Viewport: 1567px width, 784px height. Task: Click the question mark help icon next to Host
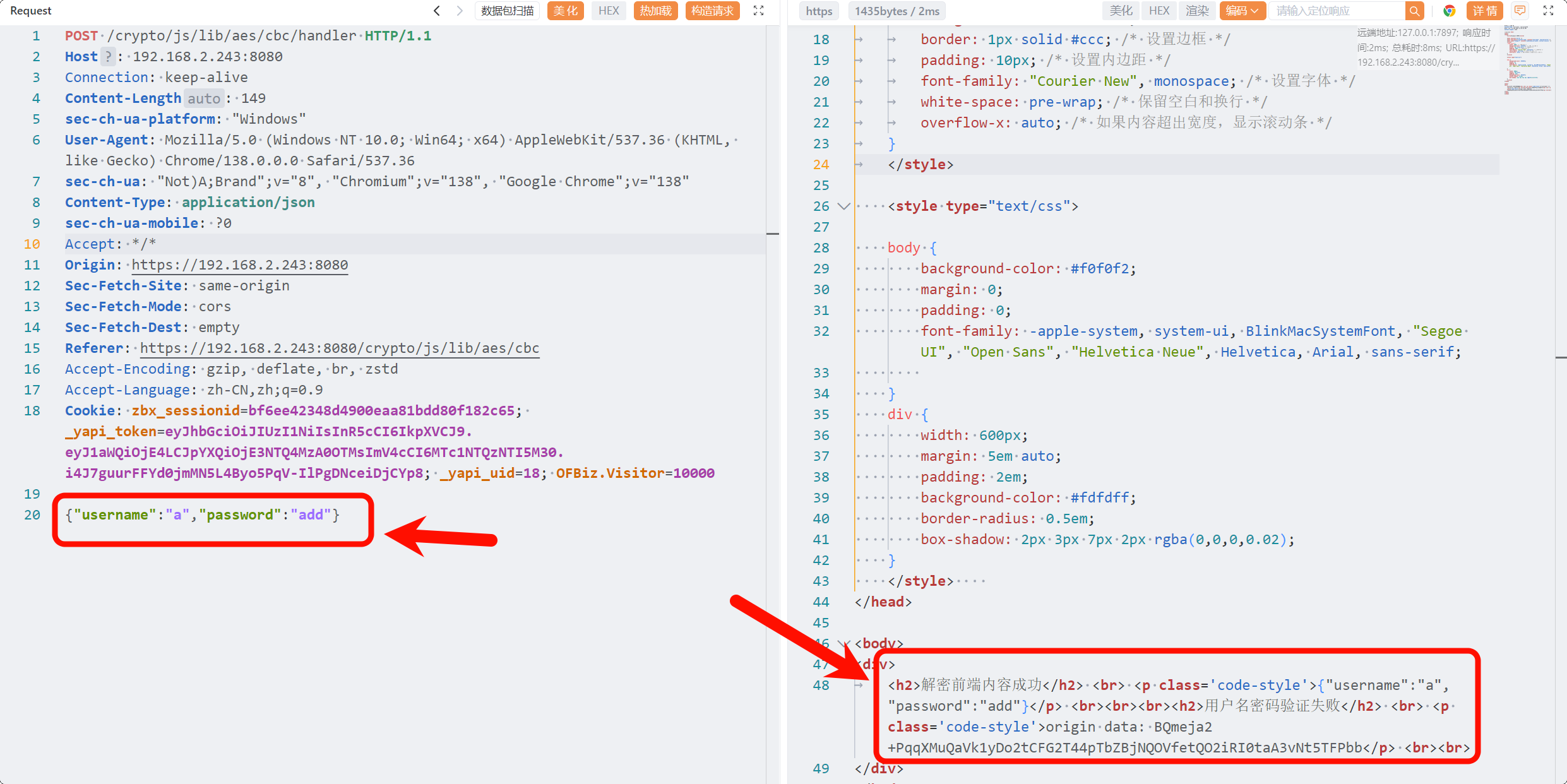coord(108,57)
